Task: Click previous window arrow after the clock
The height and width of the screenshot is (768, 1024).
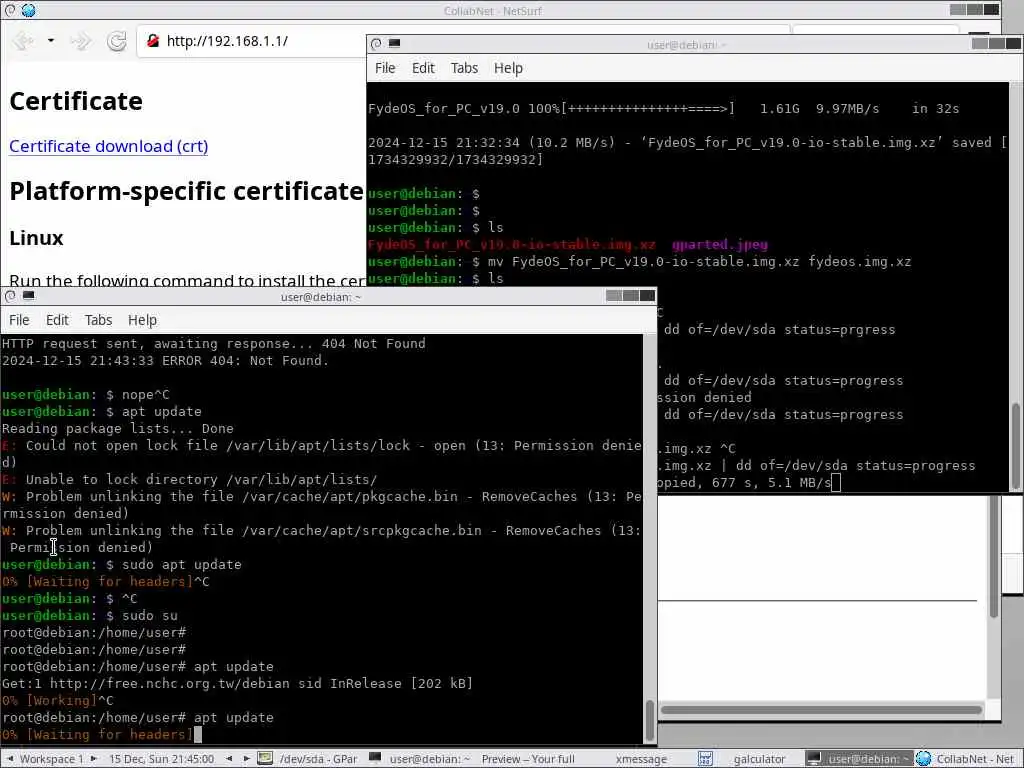Action: tap(229, 759)
